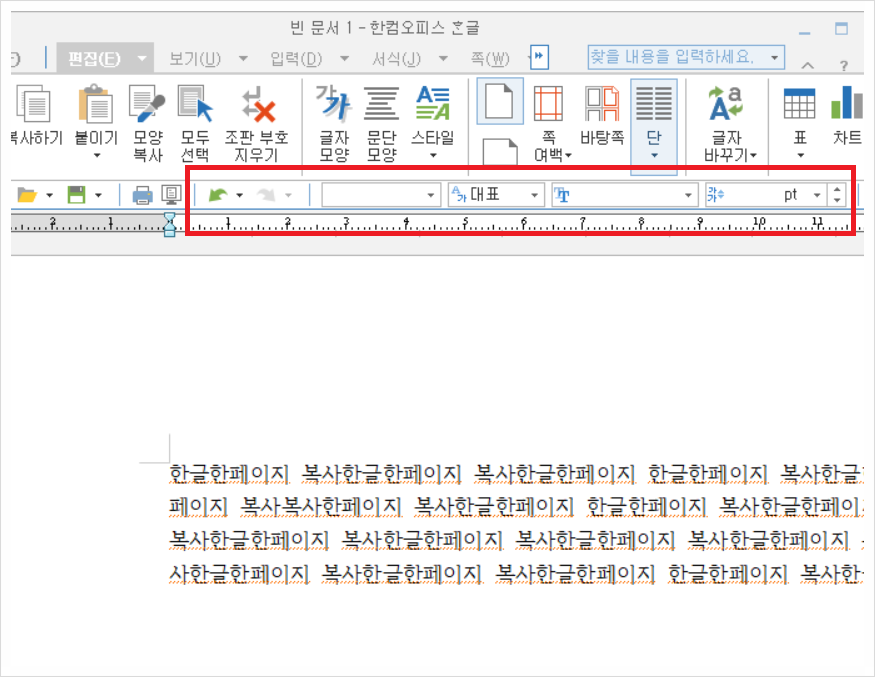Click the undo arrow icon
Screen dimensions: 875x677
coord(218,195)
